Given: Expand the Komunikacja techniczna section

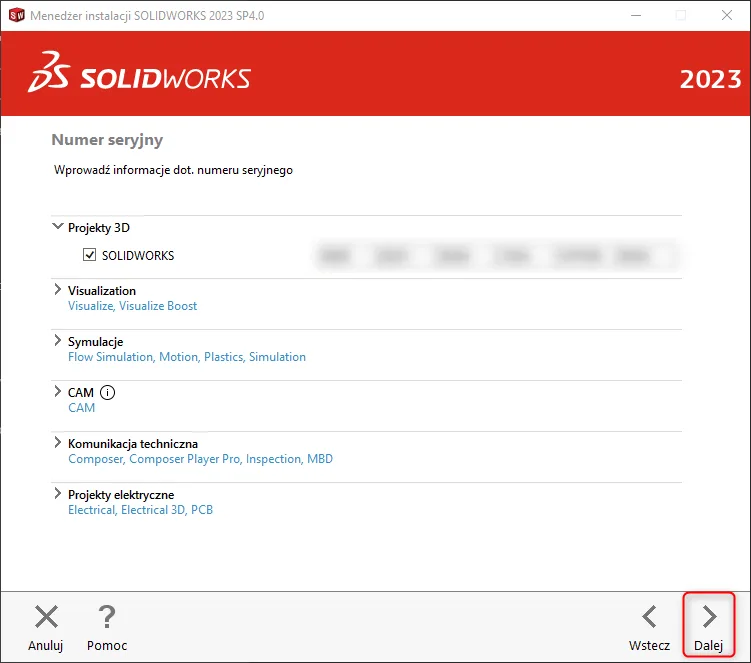Looking at the screenshot, I should (57, 442).
